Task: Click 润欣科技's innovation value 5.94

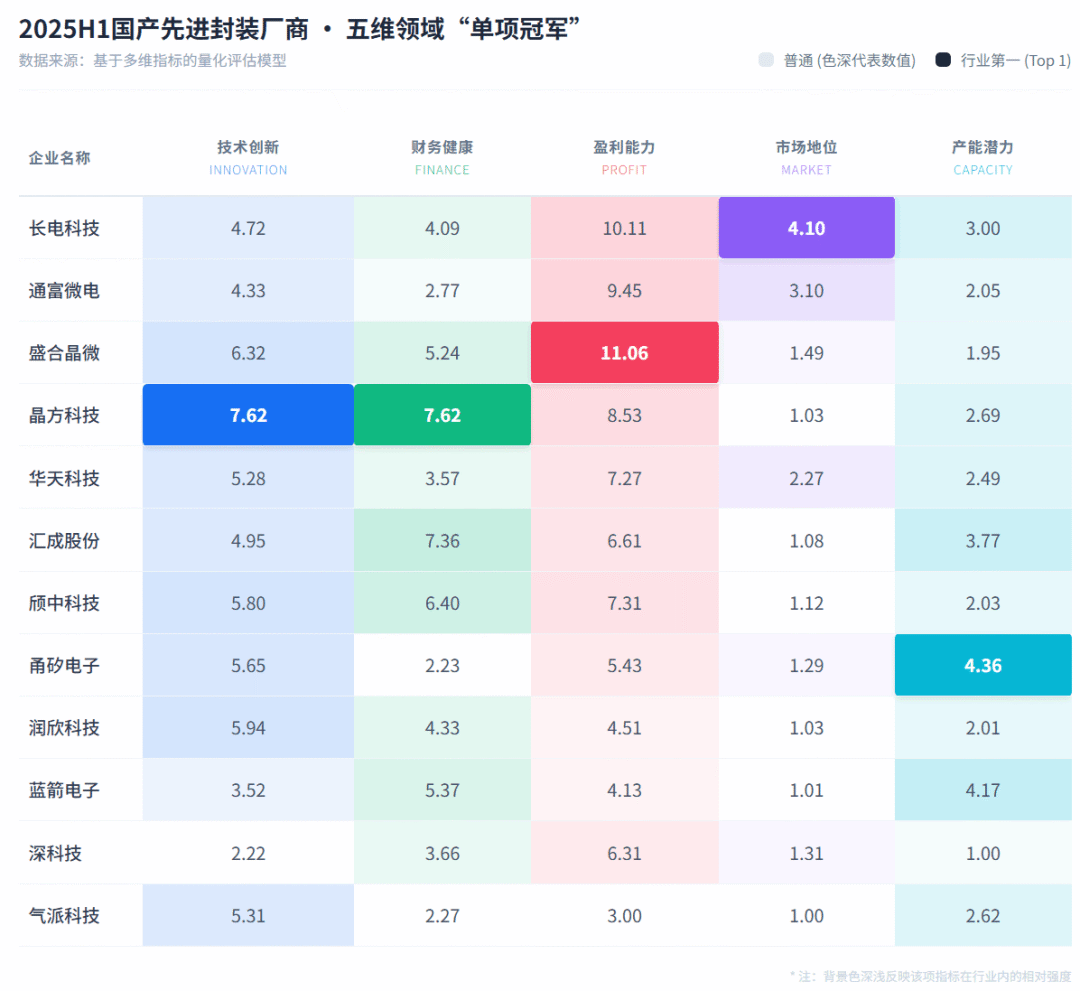Action: click(248, 728)
